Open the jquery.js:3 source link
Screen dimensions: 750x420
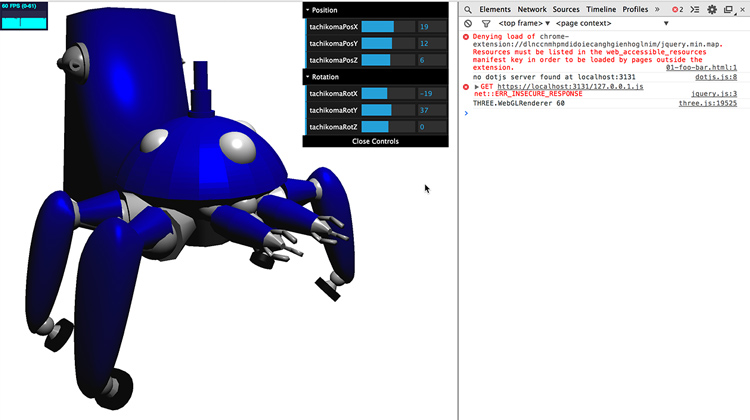(714, 94)
